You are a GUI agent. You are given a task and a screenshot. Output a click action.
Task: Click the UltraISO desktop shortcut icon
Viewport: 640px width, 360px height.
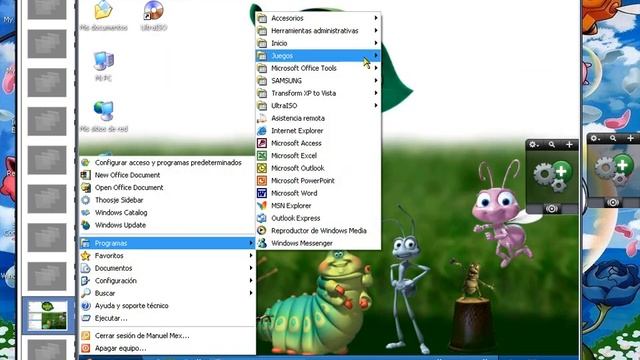click(x=154, y=11)
